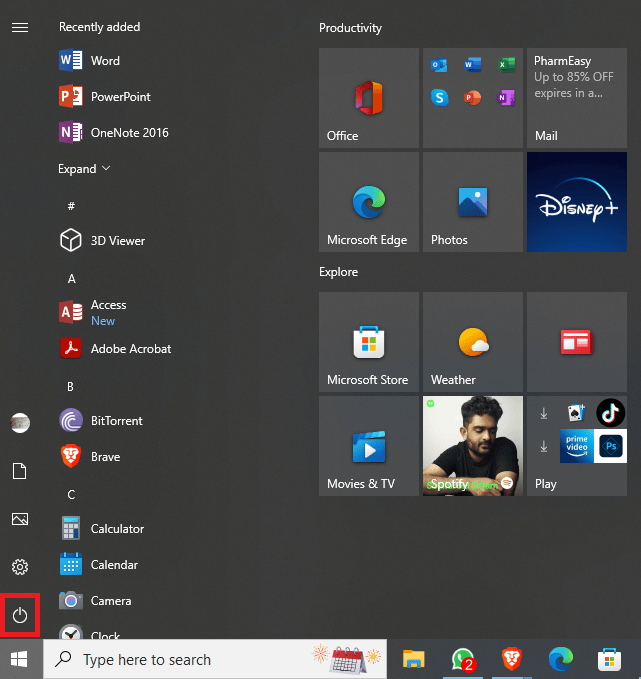Click the user account avatar

(20, 423)
